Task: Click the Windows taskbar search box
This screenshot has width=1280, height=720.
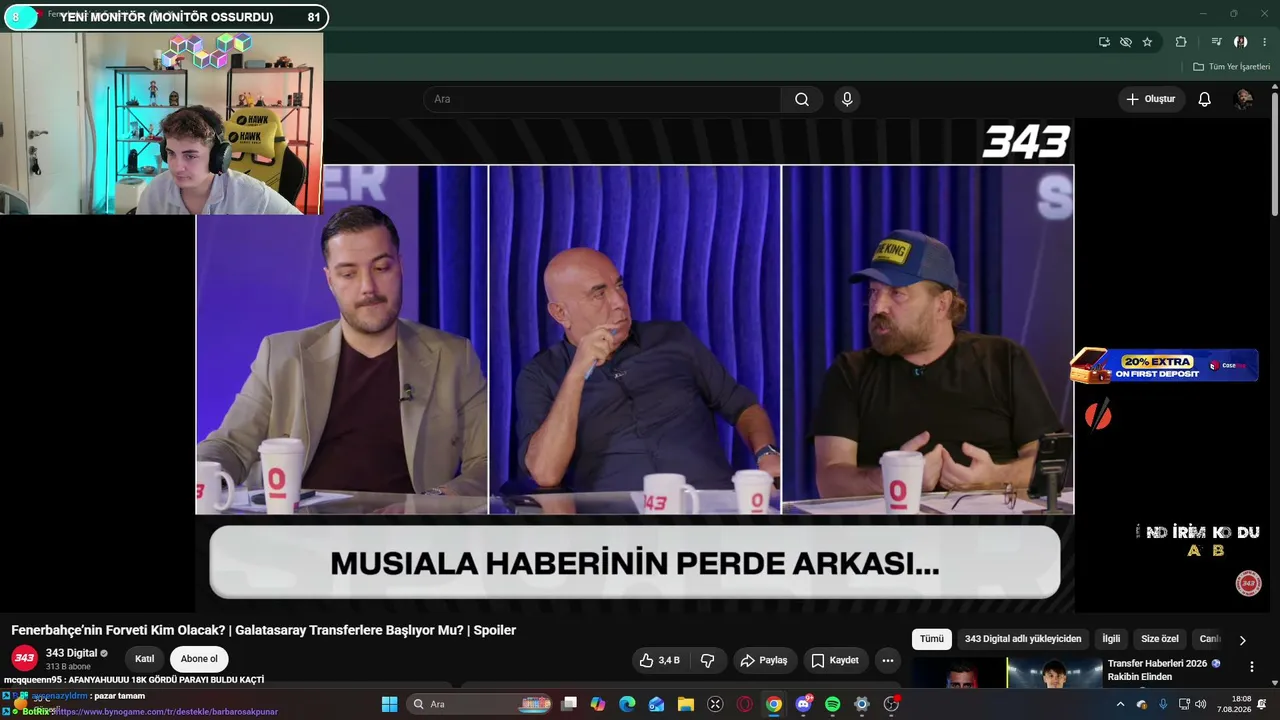Action: click(480, 704)
